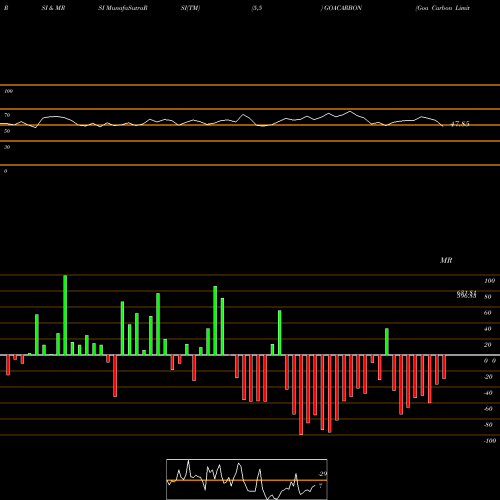Click the 30 level label on RSI axis
This screenshot has height=500, width=500.
[x=7, y=147]
